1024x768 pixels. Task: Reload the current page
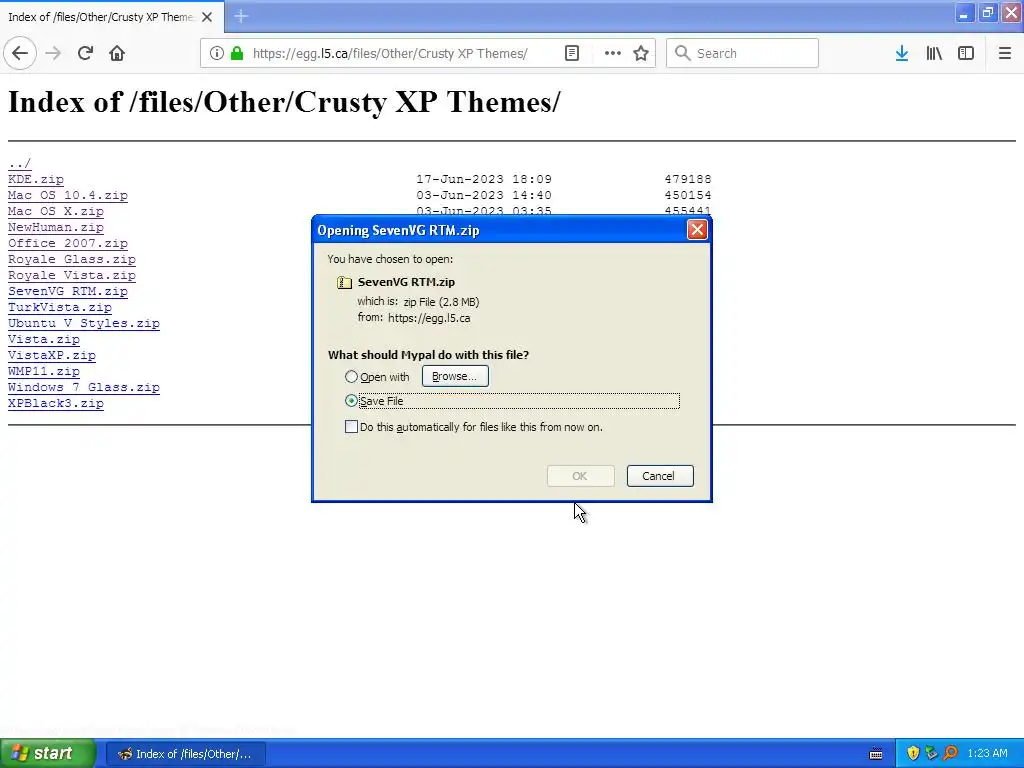tap(85, 53)
